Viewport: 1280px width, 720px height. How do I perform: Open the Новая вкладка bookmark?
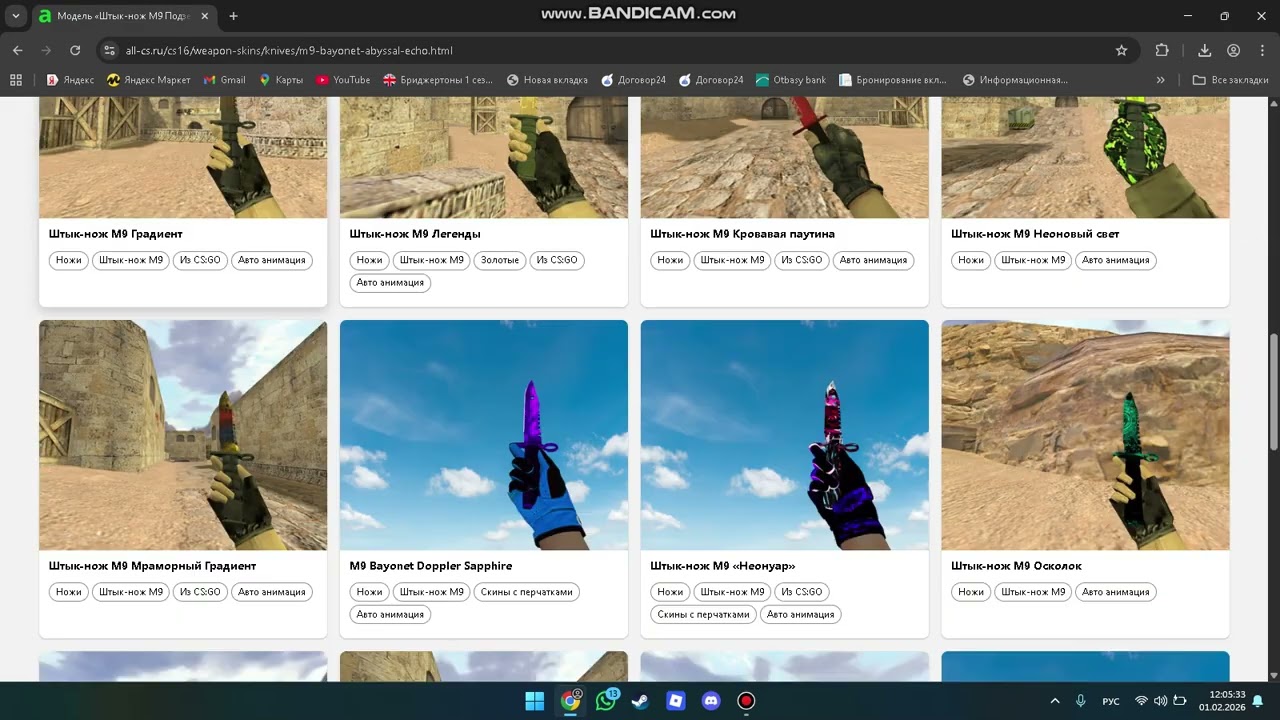[547, 80]
